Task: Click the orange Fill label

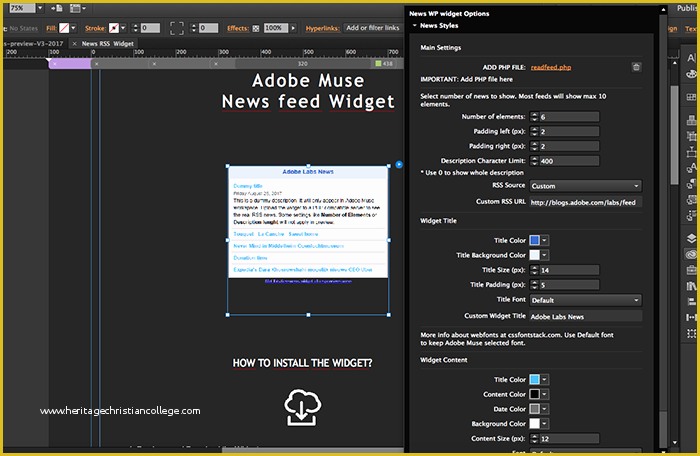Action: point(51,28)
